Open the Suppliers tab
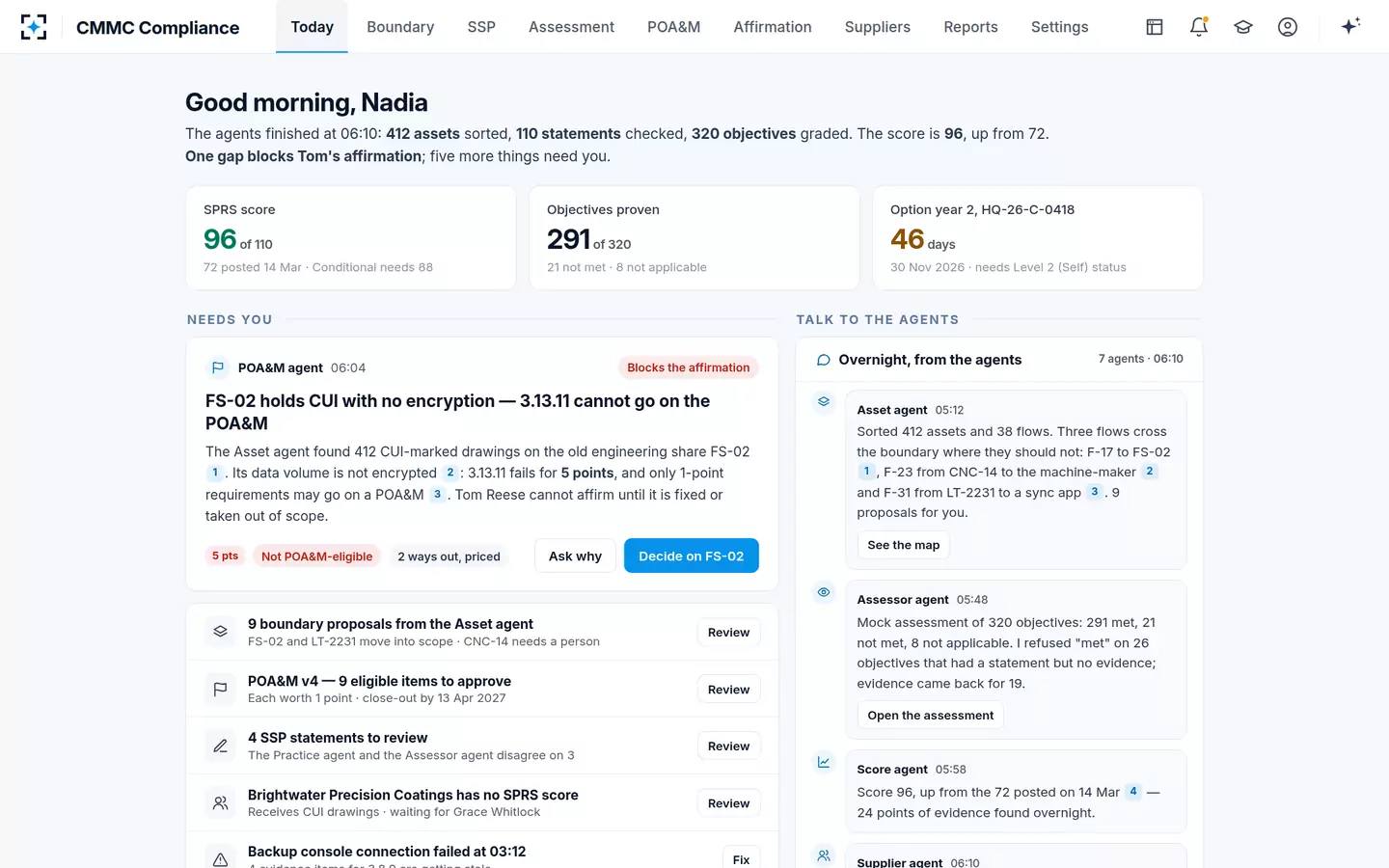 878,27
